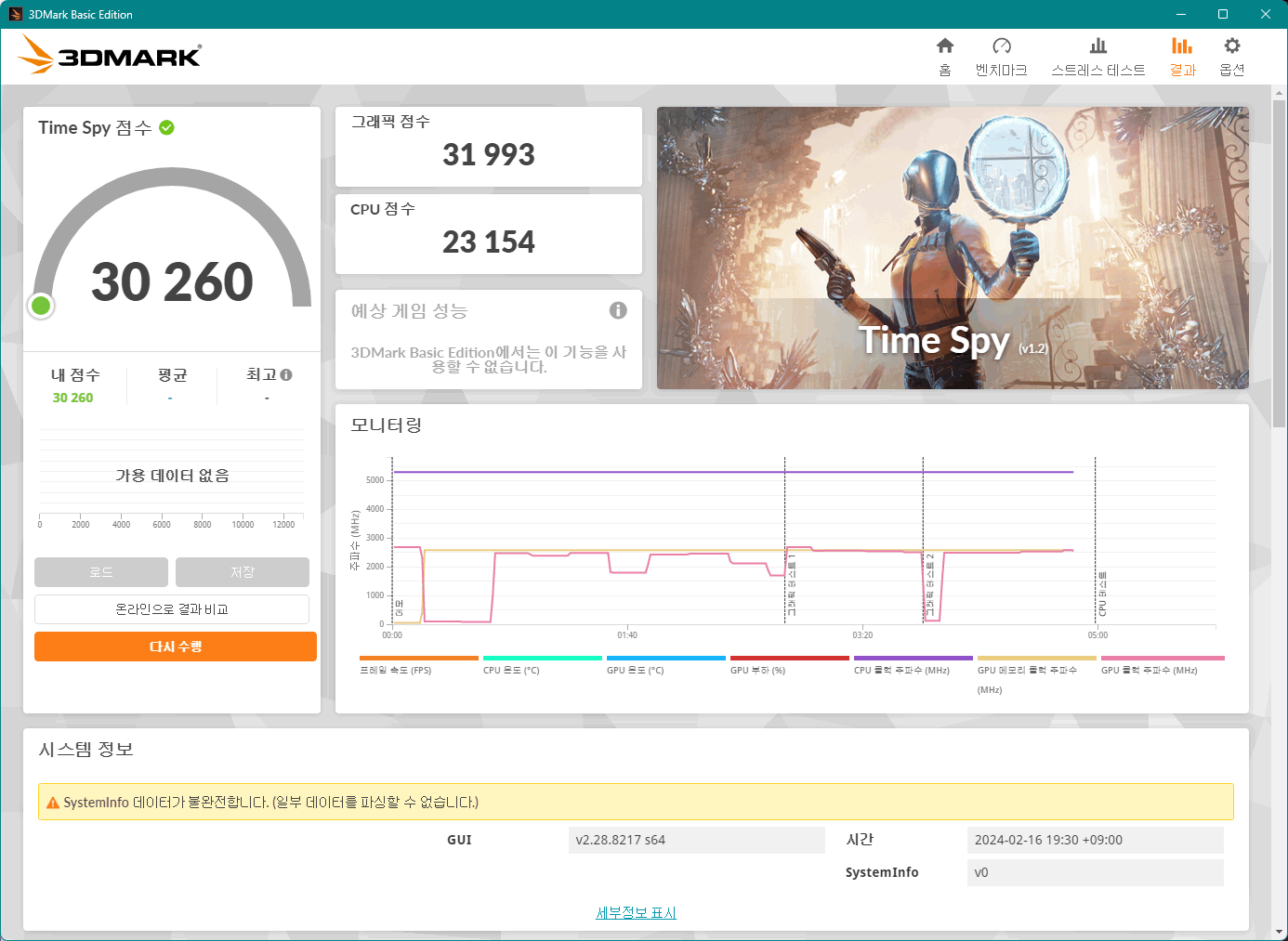Image resolution: width=1288 pixels, height=941 pixels.
Task: Click the green validated check icon
Action: [166, 127]
